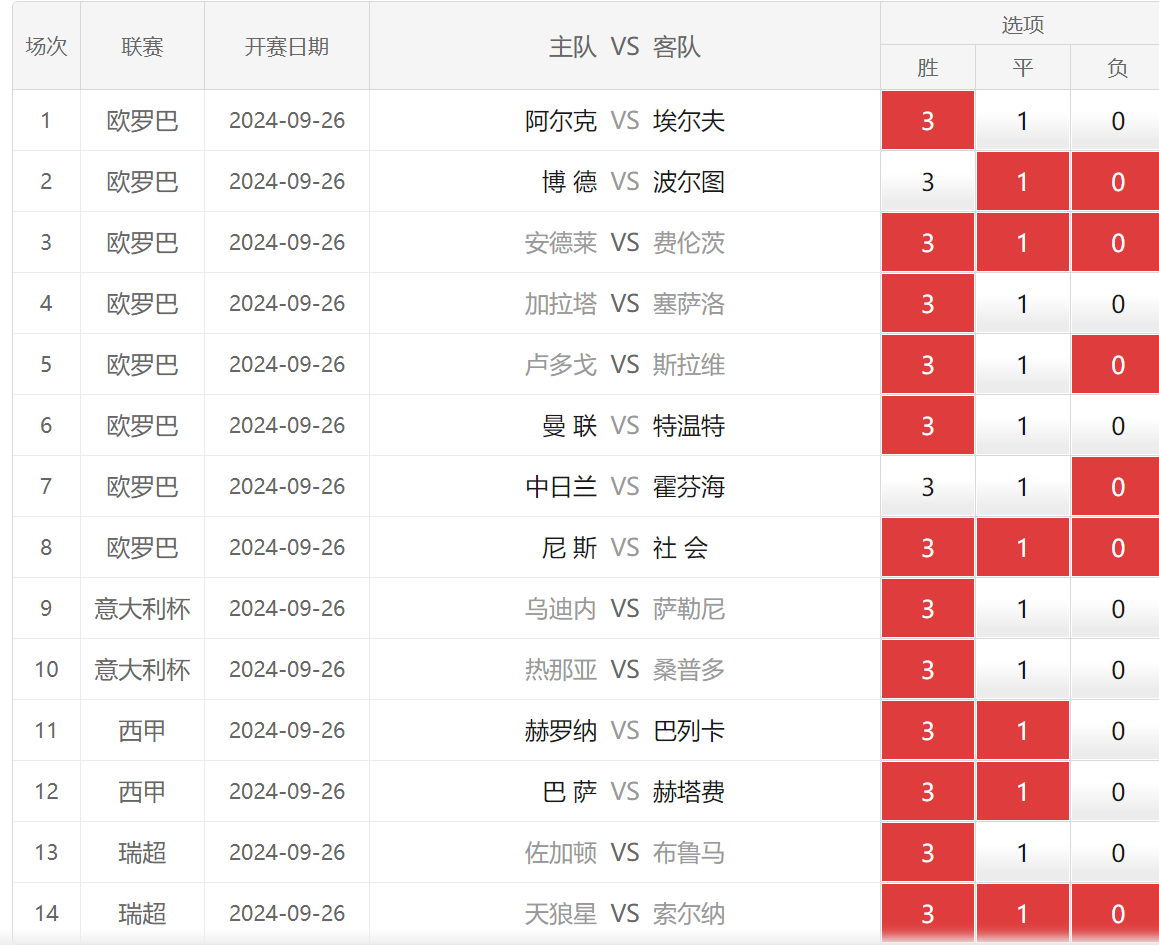Toggle draw option 1 for 巴萨 VS 赫塔费
The height and width of the screenshot is (949, 1159).
click(1022, 792)
